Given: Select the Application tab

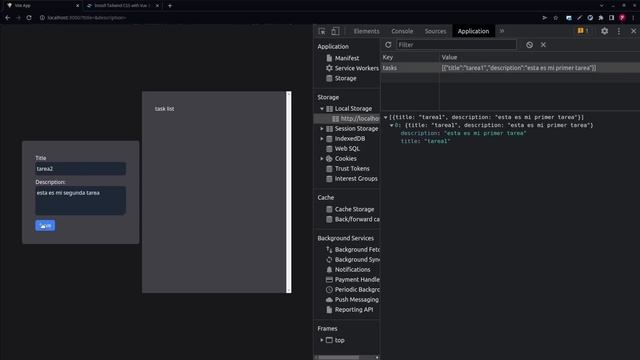Looking at the screenshot, I should [473, 31].
